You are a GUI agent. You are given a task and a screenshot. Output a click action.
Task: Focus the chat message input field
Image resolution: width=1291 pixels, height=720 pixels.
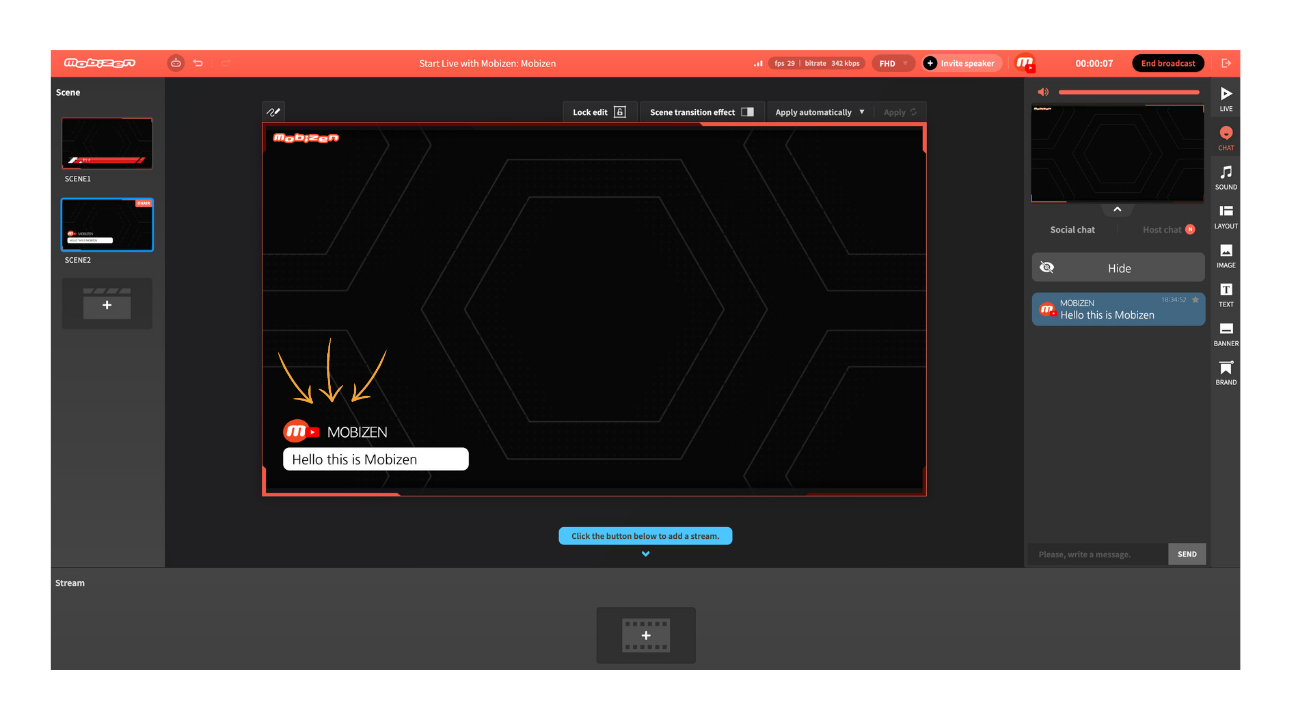click(1097, 554)
